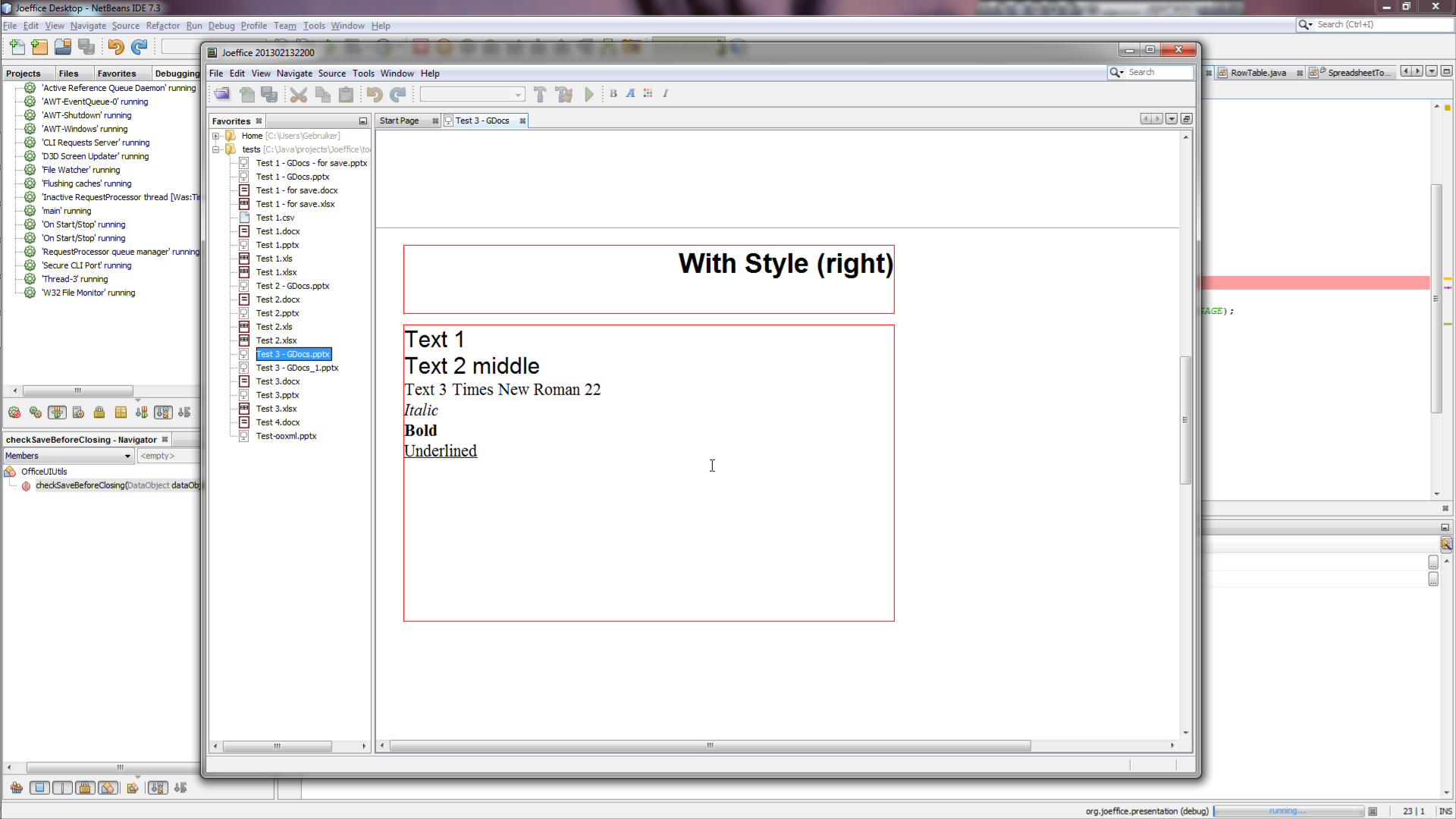Run the presentation with the green arrow icon

click(590, 94)
